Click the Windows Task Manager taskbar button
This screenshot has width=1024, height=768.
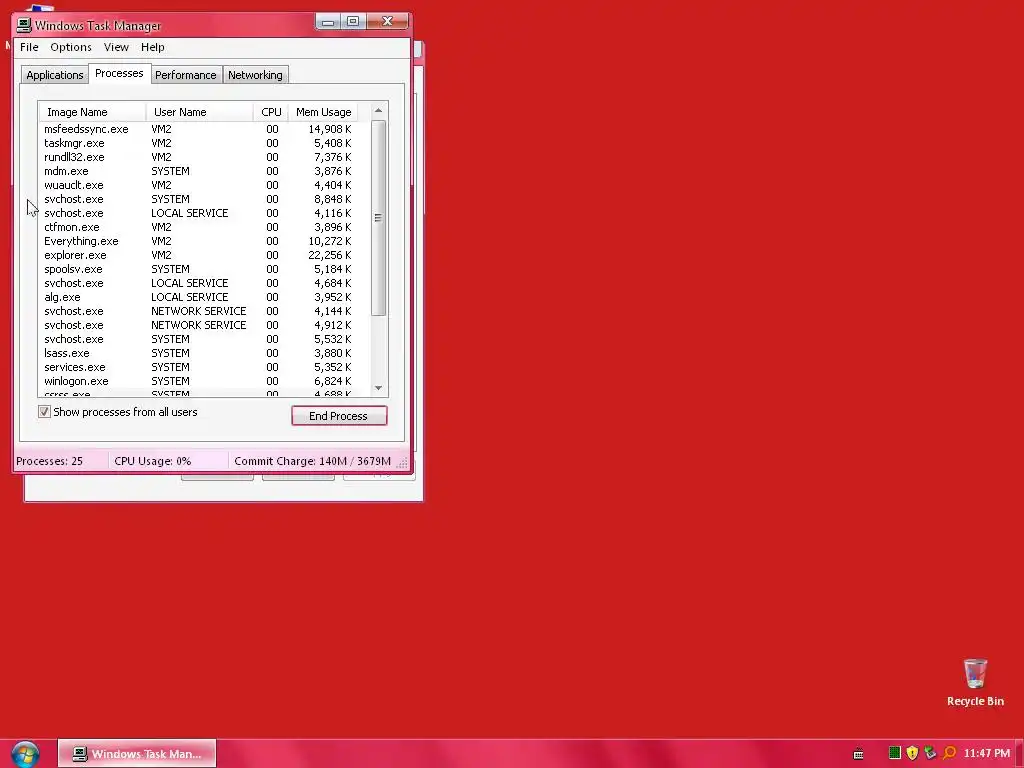coord(136,754)
